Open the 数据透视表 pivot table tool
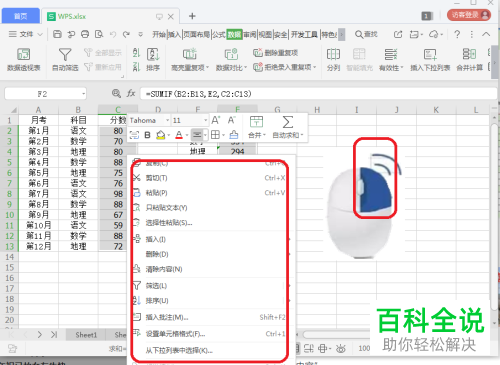The image size is (500, 365). (24, 59)
